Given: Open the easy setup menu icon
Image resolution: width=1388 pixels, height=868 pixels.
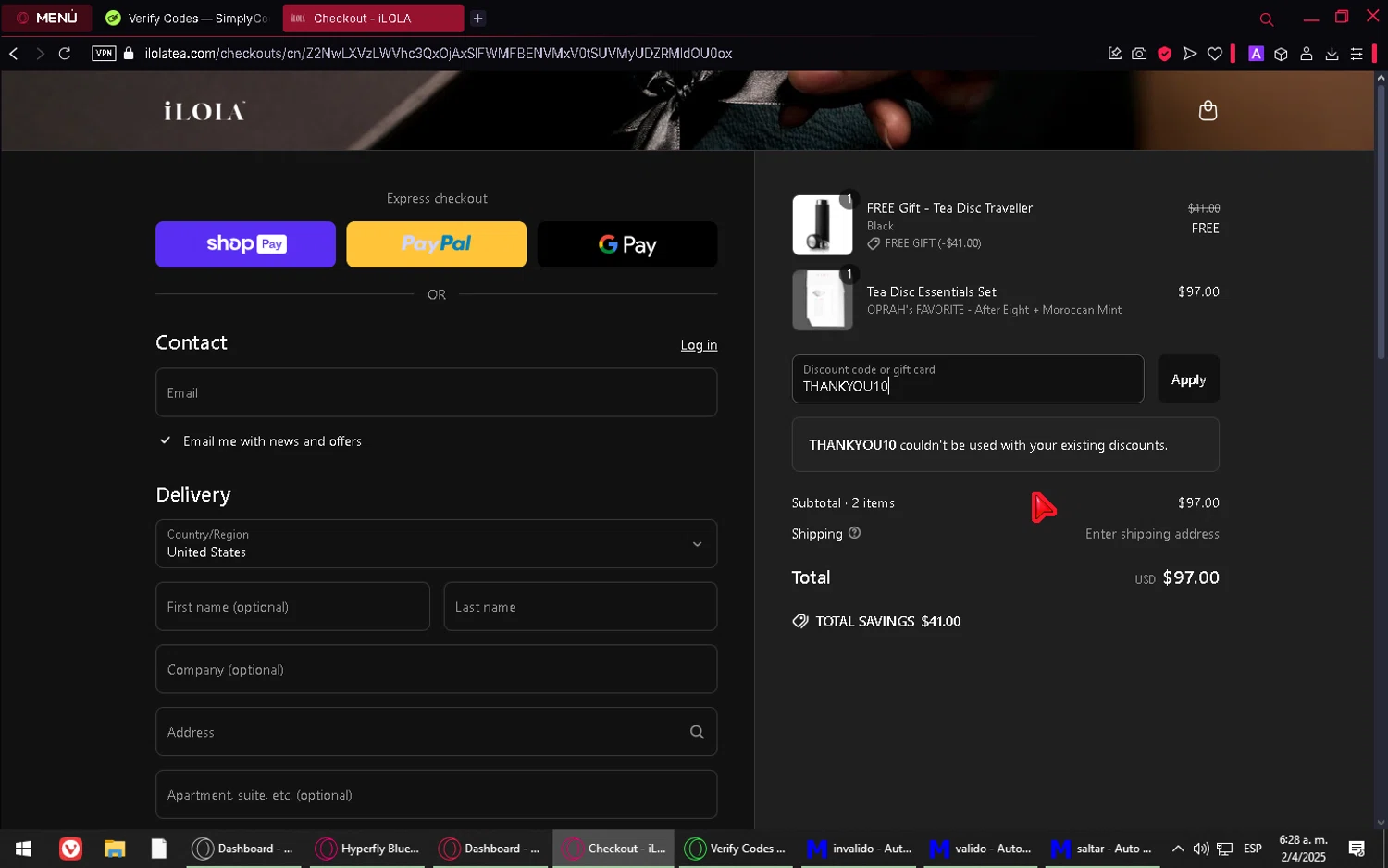Looking at the screenshot, I should pos(1357,54).
